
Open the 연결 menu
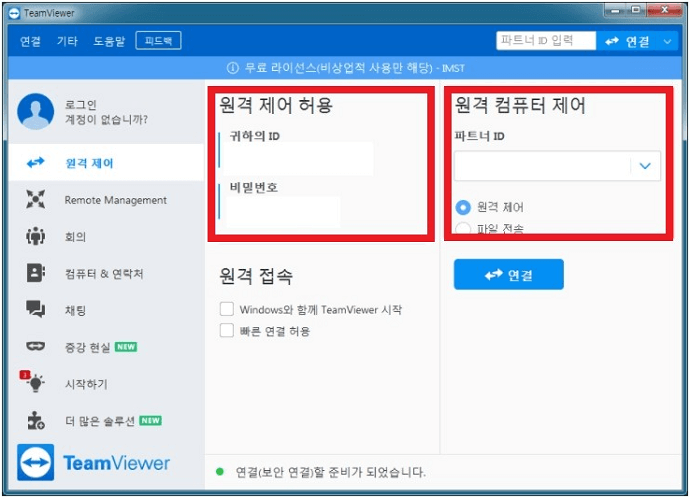coord(30,41)
